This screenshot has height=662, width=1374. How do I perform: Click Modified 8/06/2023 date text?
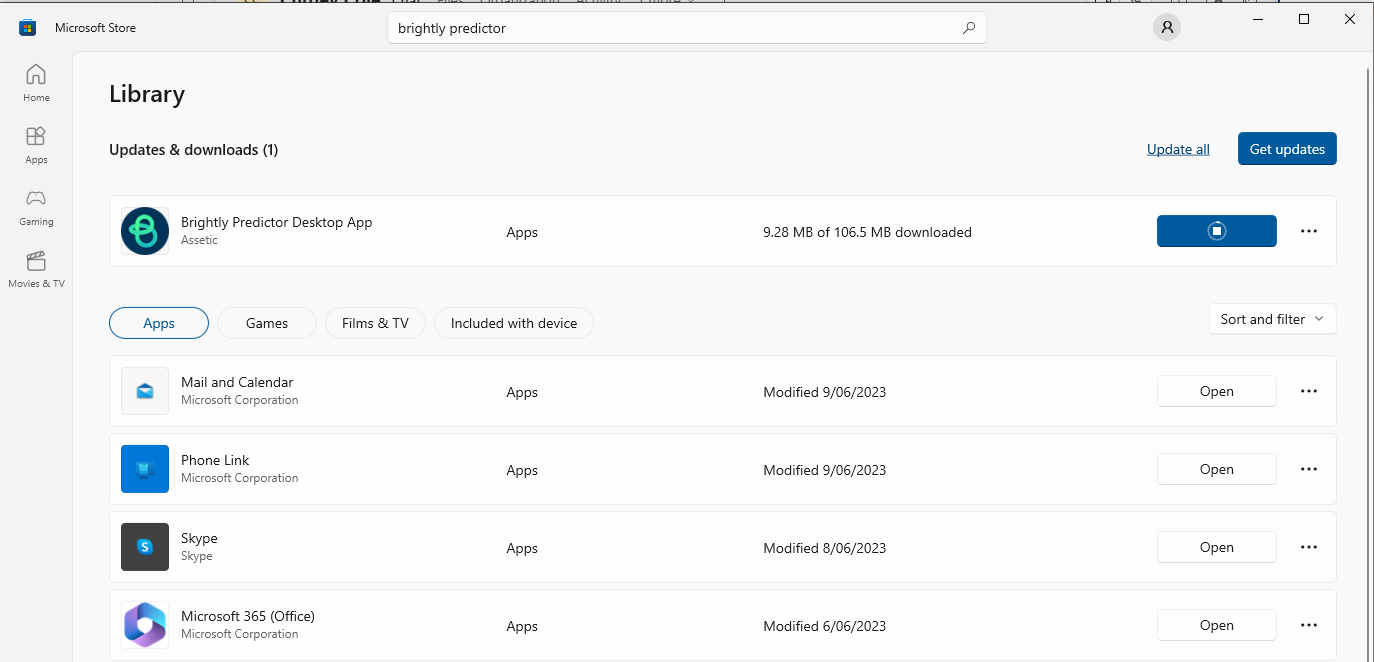click(824, 548)
